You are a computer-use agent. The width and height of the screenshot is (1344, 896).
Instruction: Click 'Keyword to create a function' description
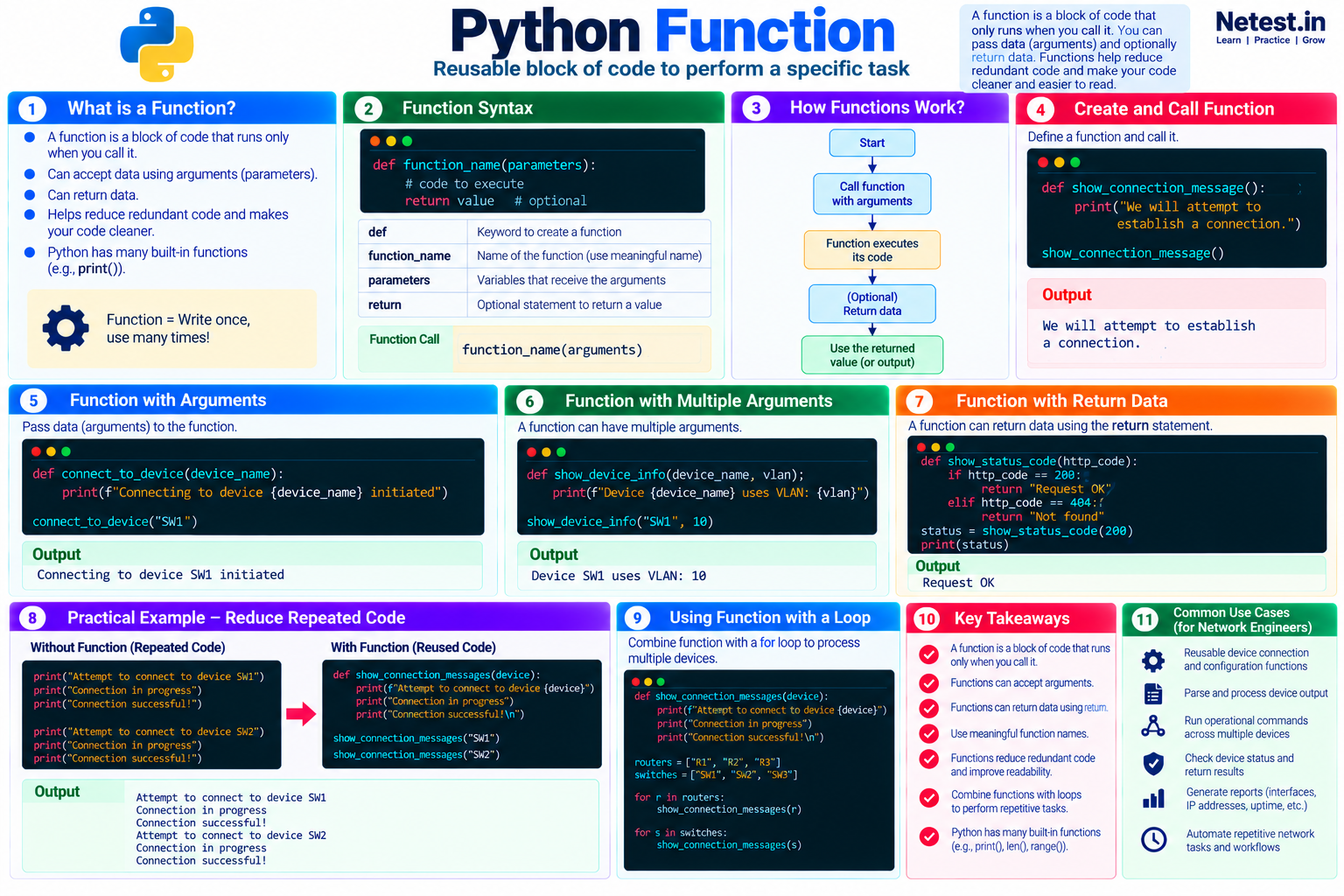549,232
